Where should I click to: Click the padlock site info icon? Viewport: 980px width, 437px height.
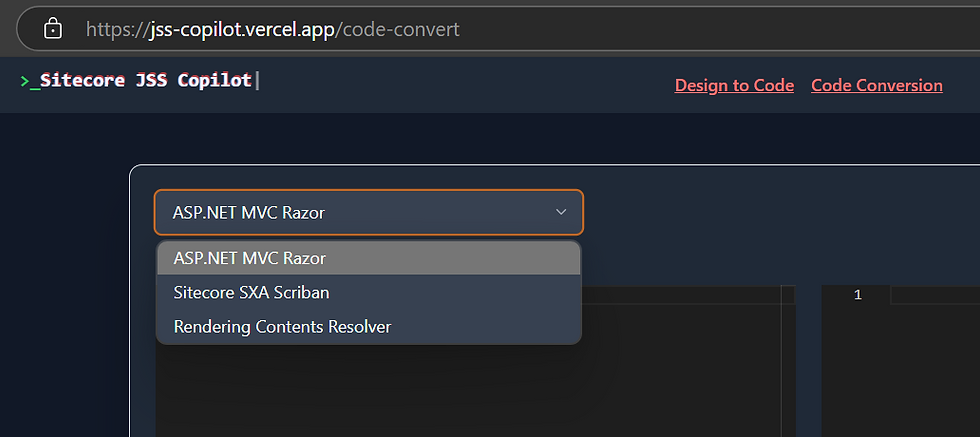[x=52, y=28]
